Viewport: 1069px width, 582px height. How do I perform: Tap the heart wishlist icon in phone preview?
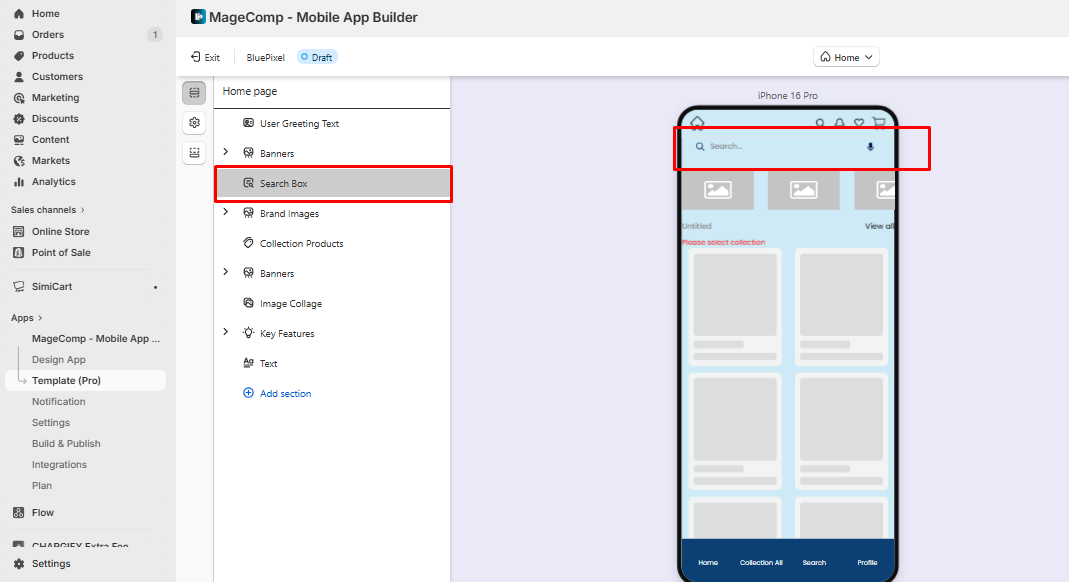click(859, 124)
